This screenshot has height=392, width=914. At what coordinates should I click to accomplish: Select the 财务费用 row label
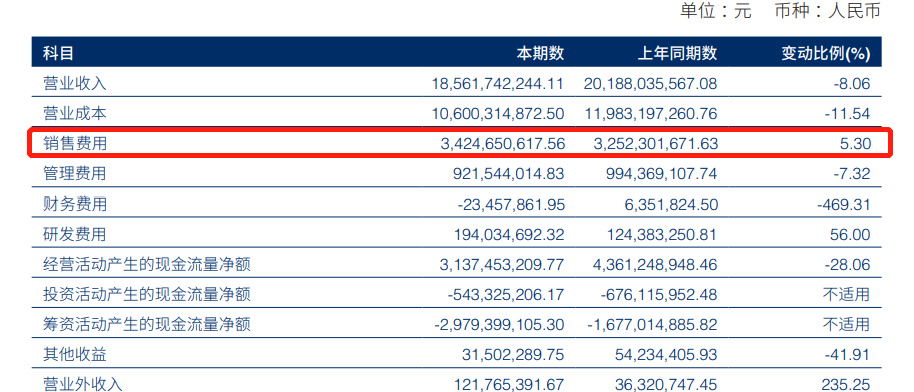pyautogui.click(x=75, y=204)
